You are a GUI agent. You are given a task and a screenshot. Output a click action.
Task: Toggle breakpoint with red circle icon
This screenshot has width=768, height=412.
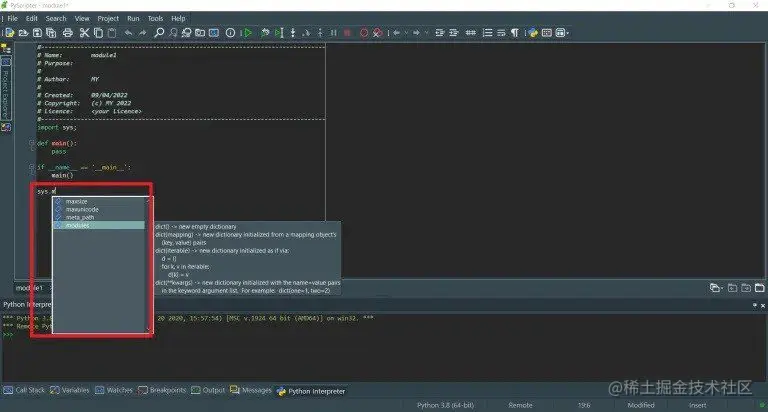coord(364,33)
